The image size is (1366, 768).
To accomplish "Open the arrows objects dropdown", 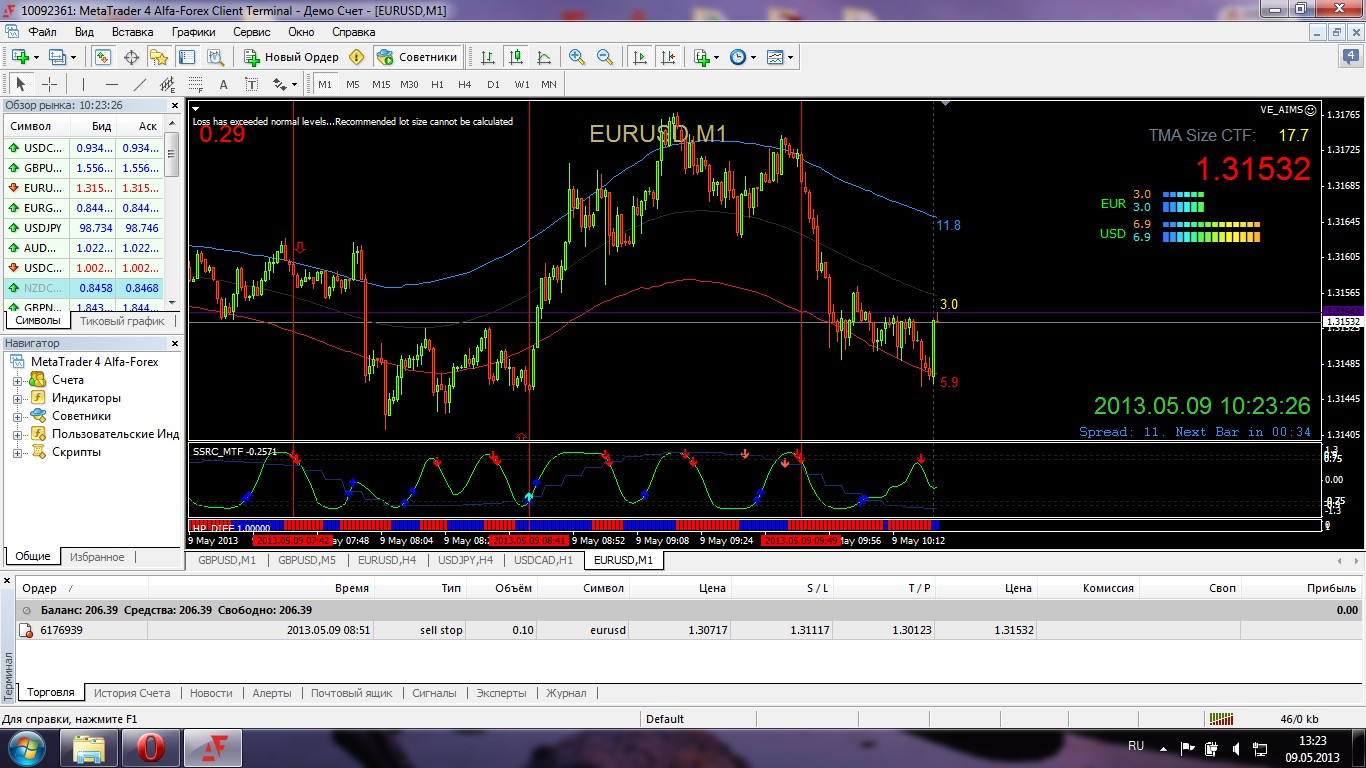I will click(x=285, y=84).
